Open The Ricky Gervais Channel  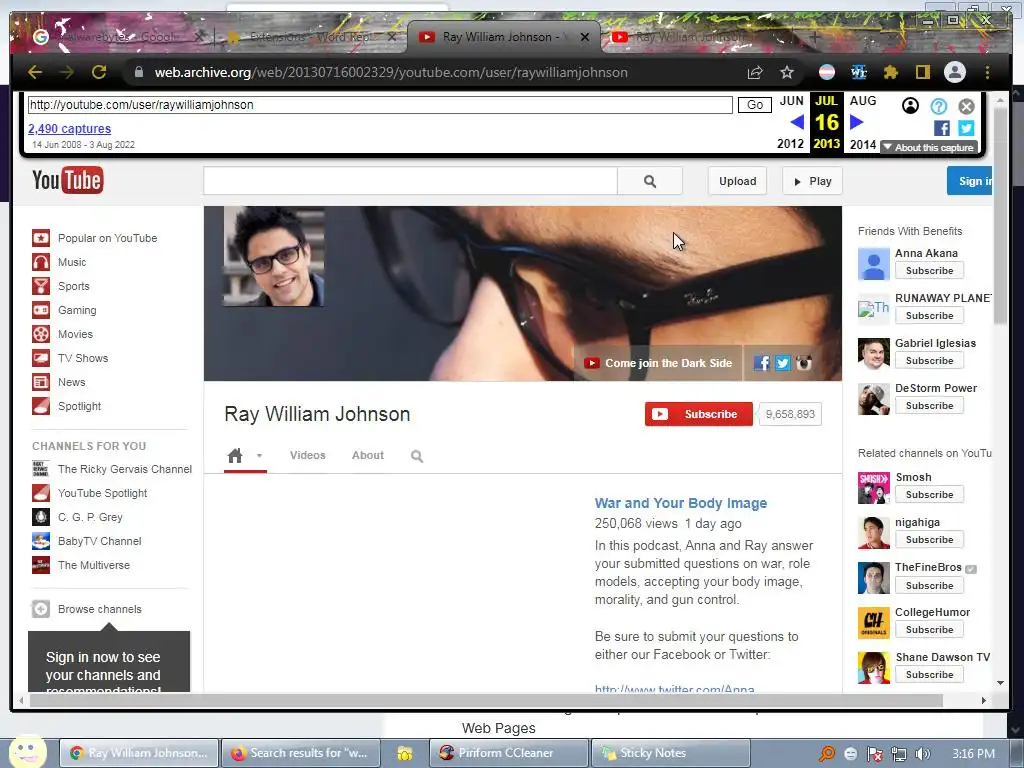112,469
